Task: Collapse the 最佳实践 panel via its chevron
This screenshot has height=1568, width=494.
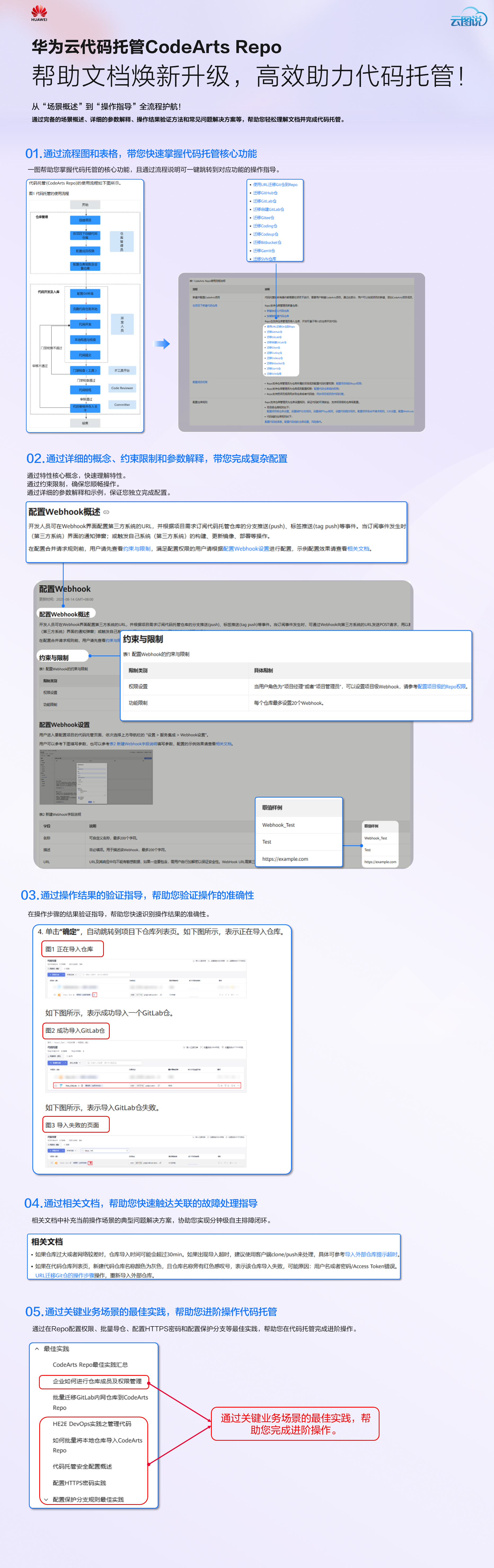Action: [37, 1350]
